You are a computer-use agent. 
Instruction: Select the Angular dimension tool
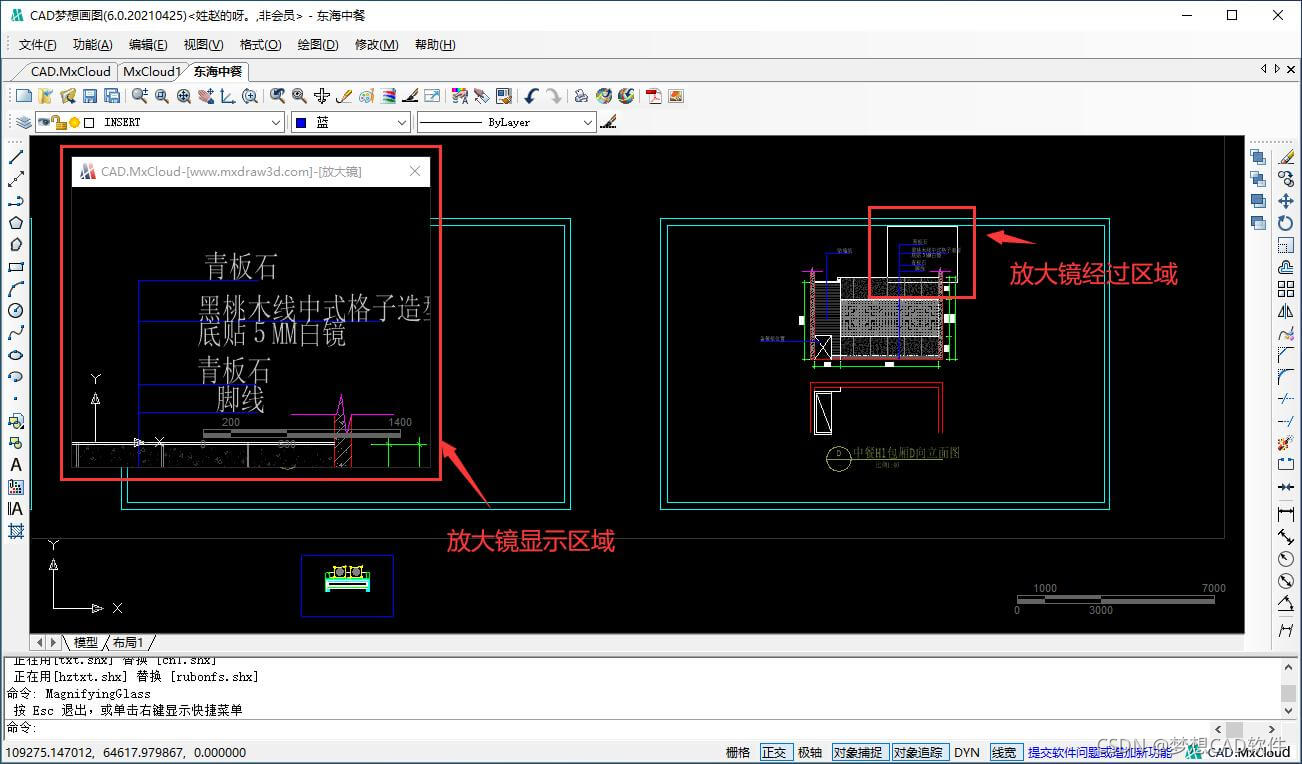point(1286,604)
